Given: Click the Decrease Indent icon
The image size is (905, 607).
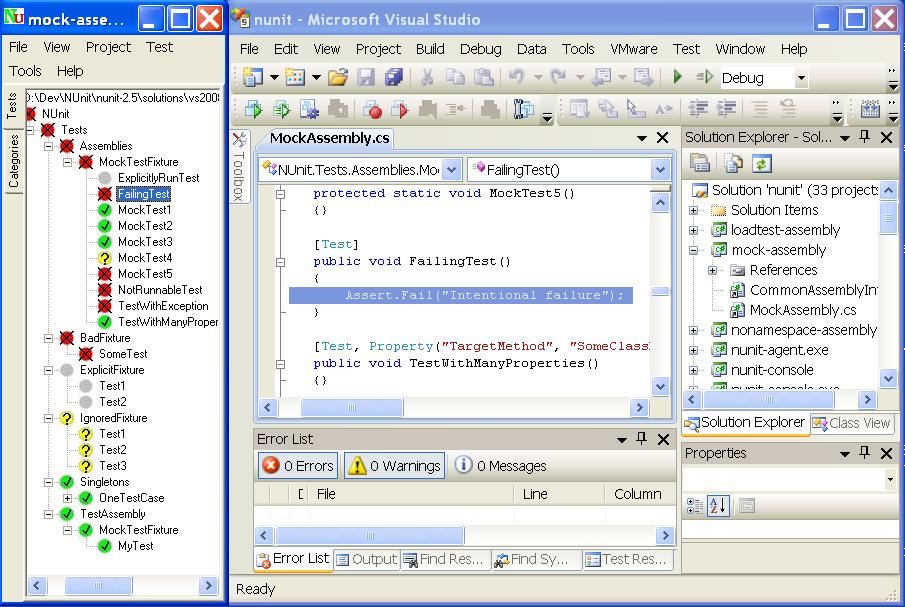Looking at the screenshot, I should pos(698,108).
